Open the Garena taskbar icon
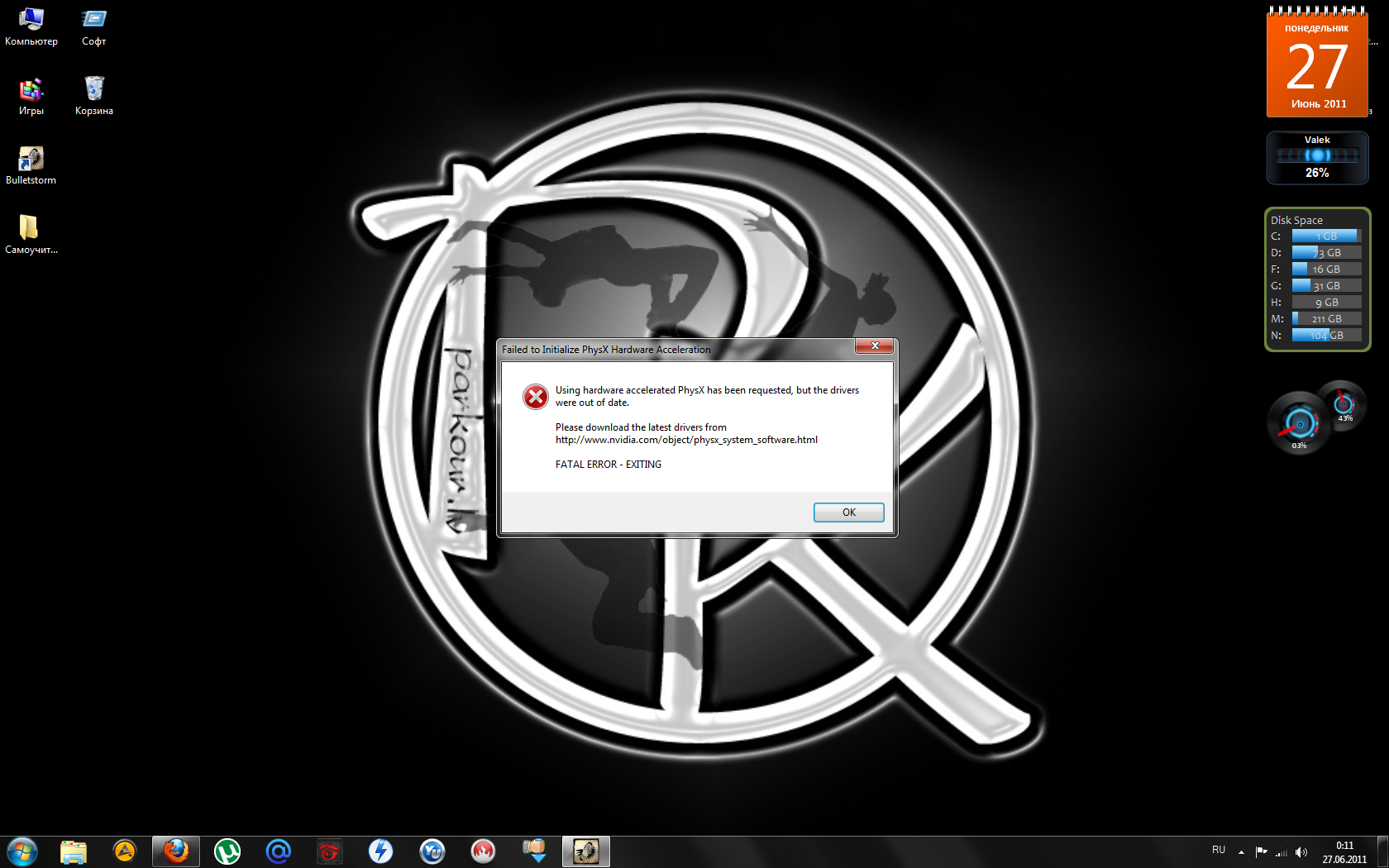 tap(330, 851)
